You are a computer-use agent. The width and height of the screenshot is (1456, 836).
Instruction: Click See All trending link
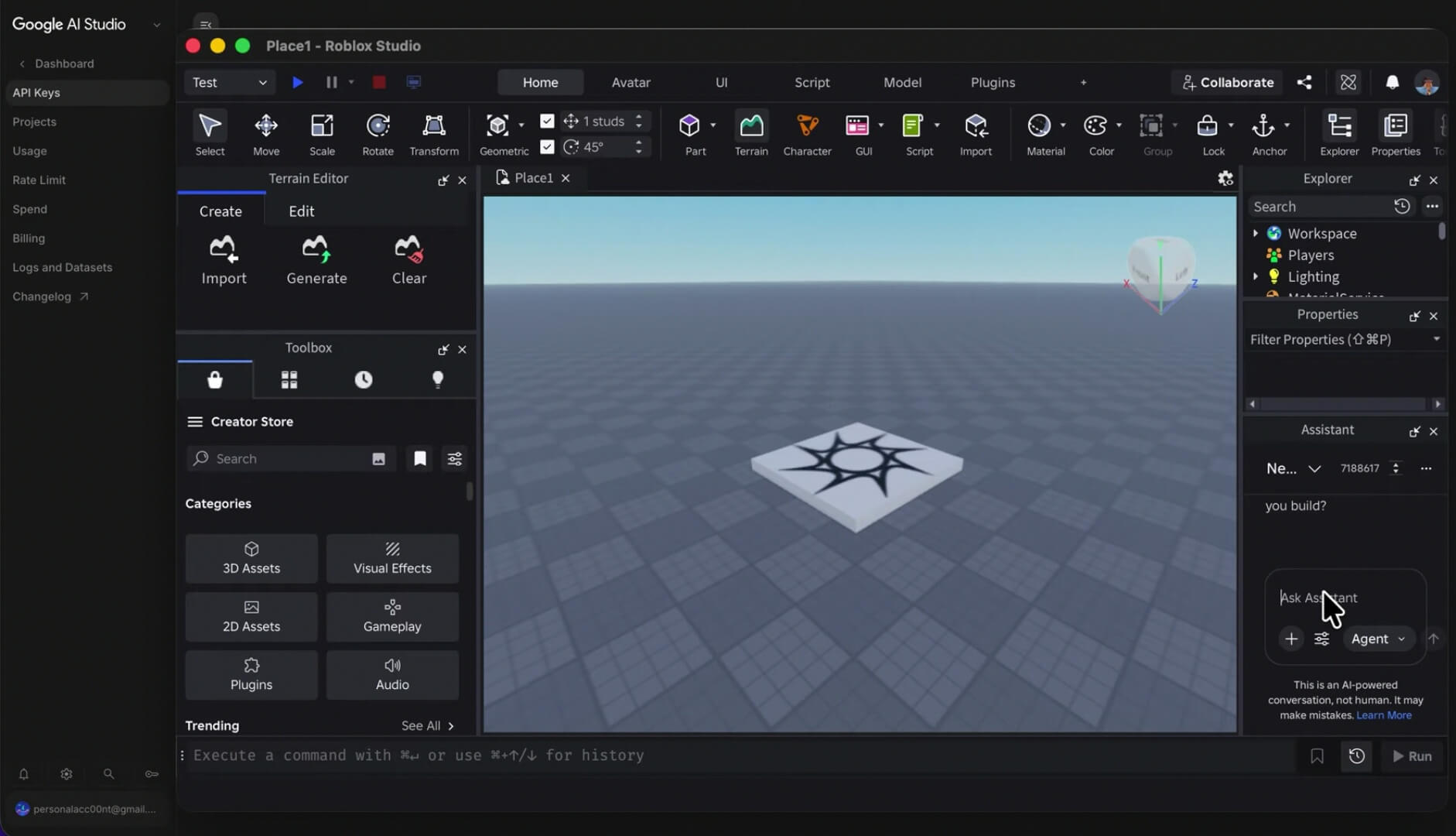tap(428, 725)
